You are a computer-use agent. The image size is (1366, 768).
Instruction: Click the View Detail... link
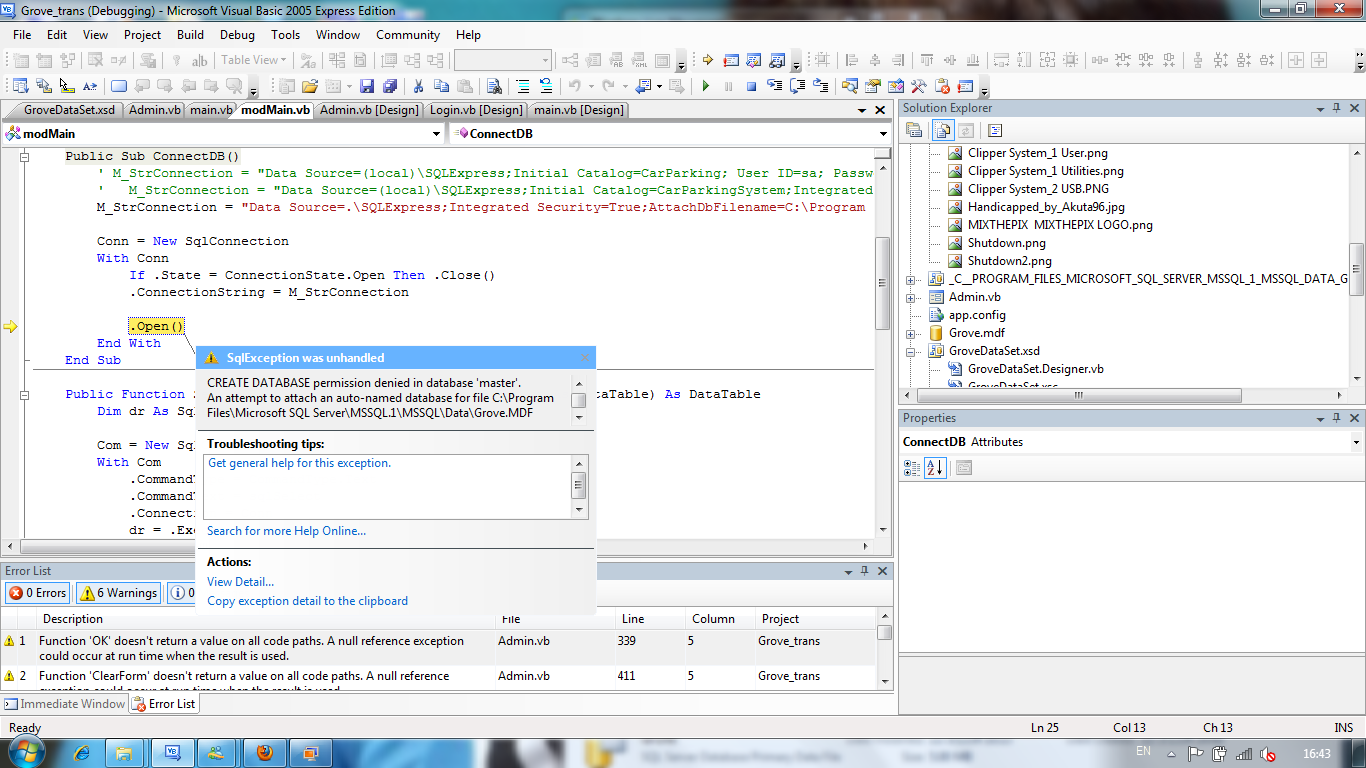240,581
